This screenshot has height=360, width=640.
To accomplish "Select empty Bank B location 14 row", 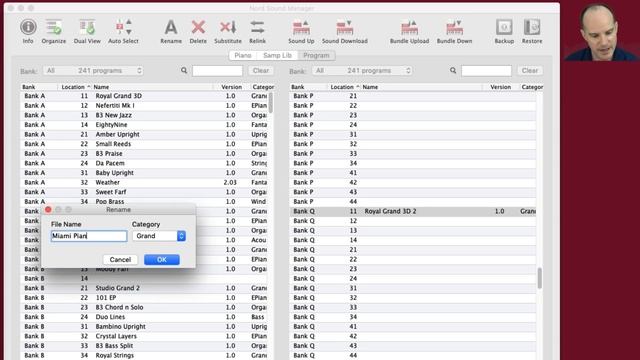I will pyautogui.click(x=144, y=278).
